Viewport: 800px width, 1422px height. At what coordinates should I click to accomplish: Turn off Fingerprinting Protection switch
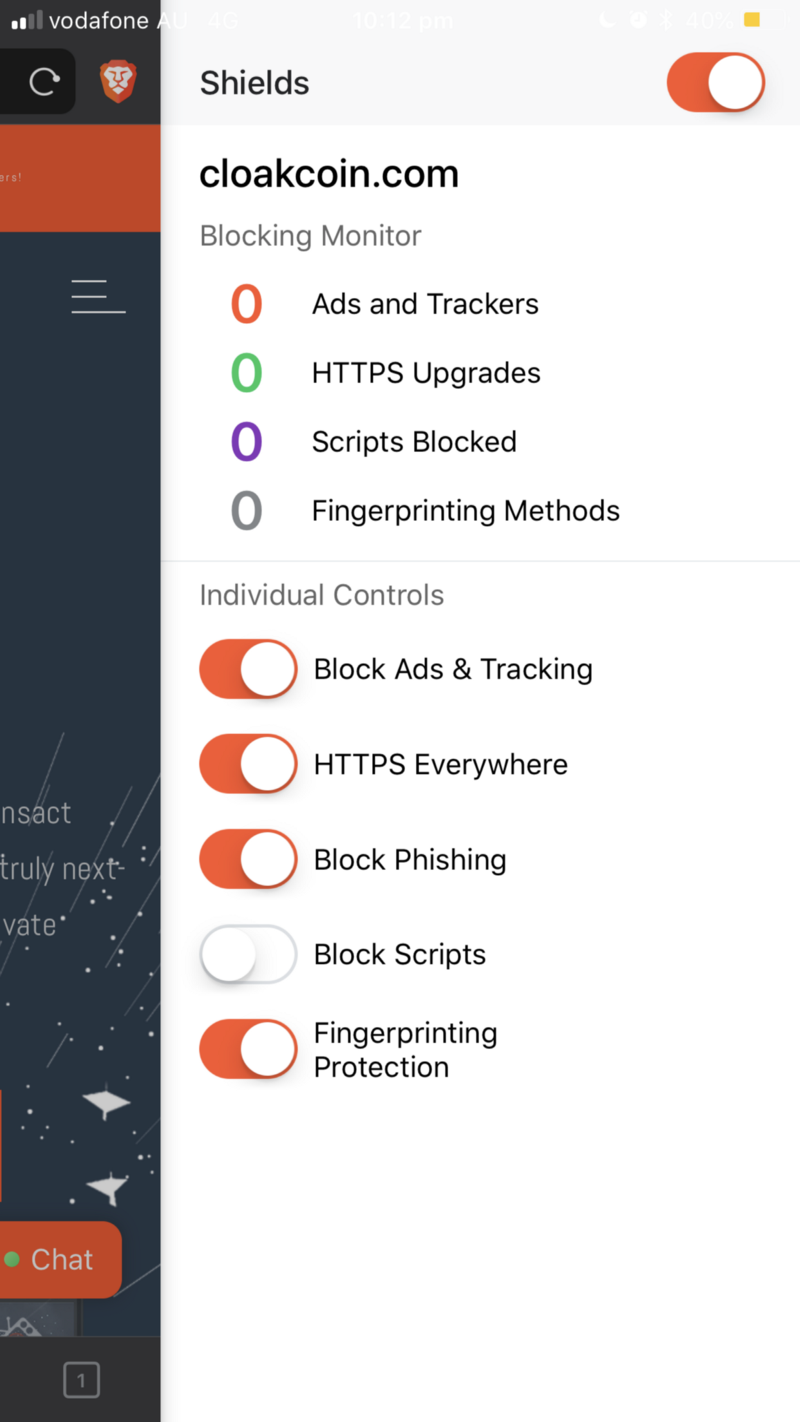click(x=248, y=1049)
